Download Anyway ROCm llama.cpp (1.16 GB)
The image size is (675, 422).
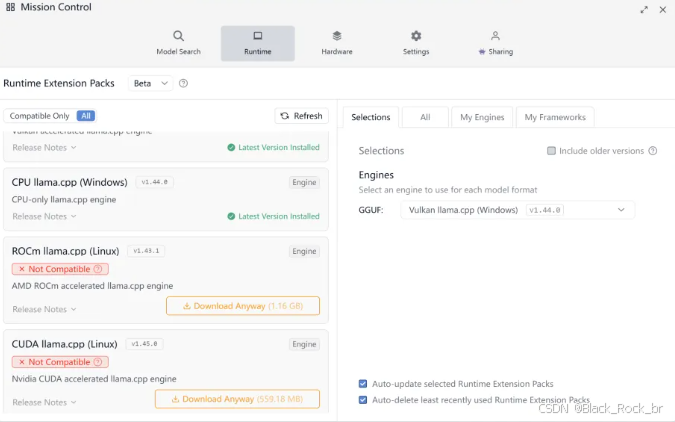(x=243, y=306)
